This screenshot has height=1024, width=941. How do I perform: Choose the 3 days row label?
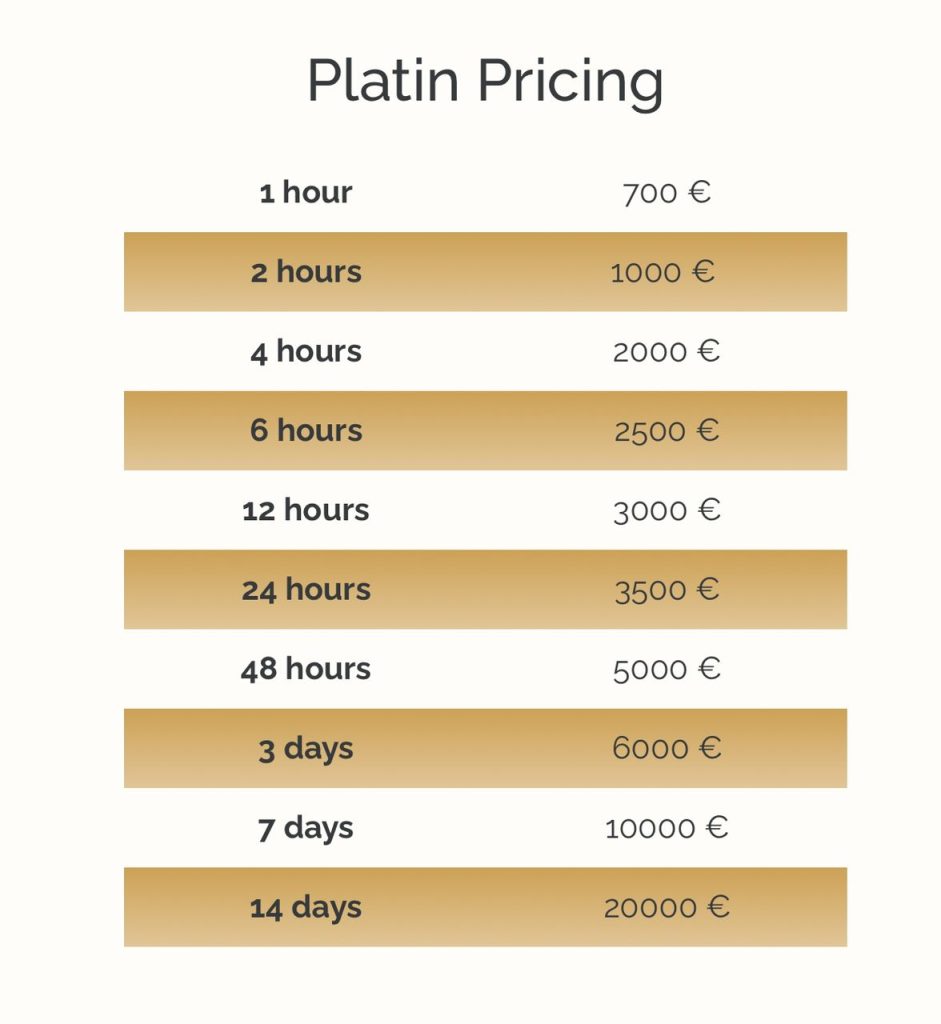(306, 749)
